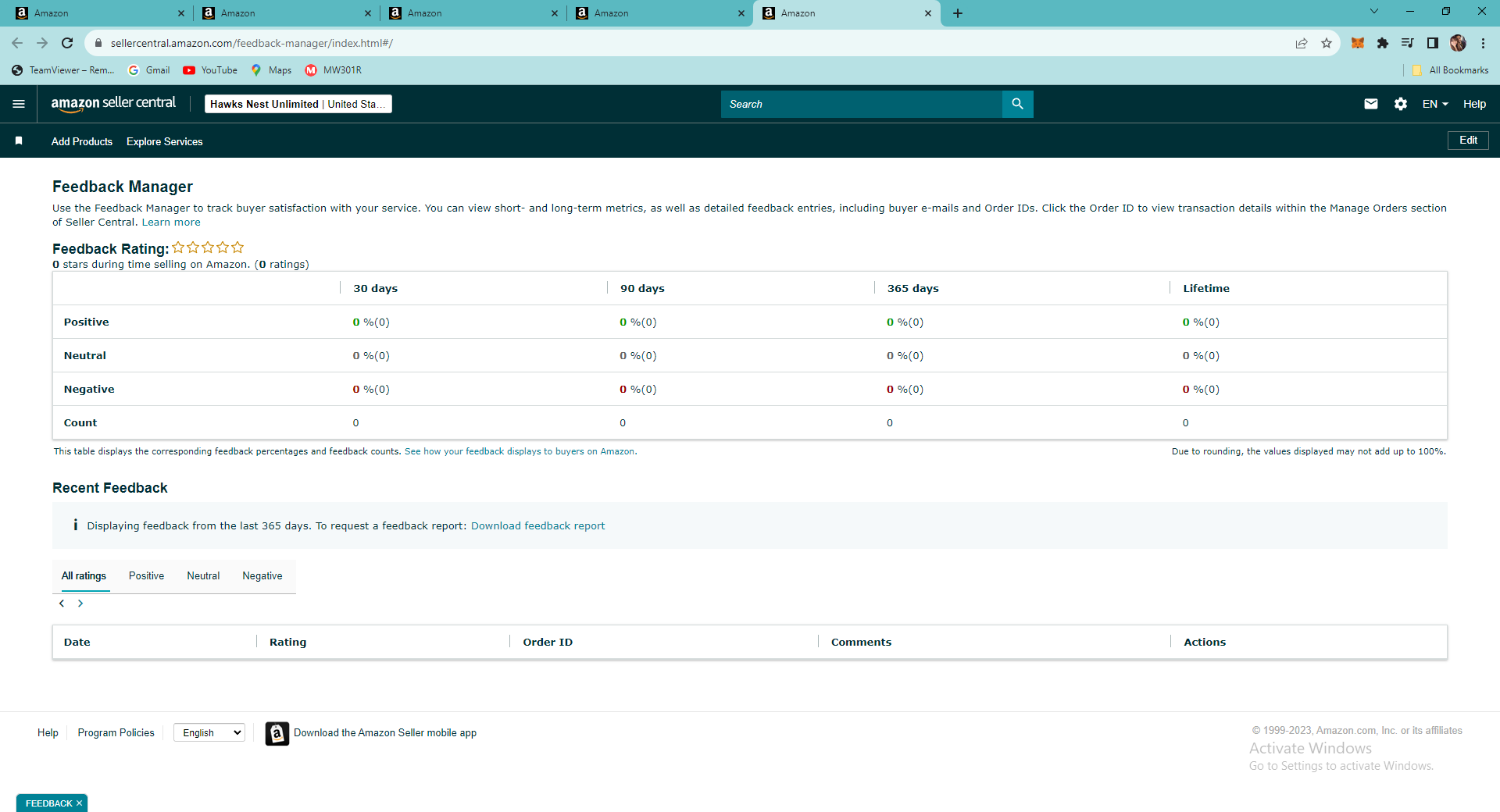Click the footer Help link

pos(48,733)
